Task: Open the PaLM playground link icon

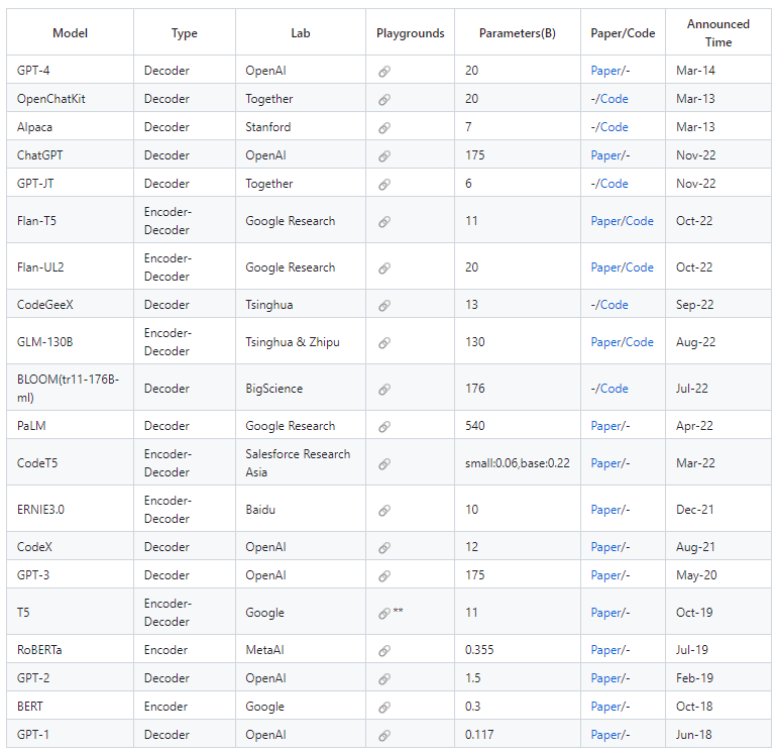Action: pos(384,426)
